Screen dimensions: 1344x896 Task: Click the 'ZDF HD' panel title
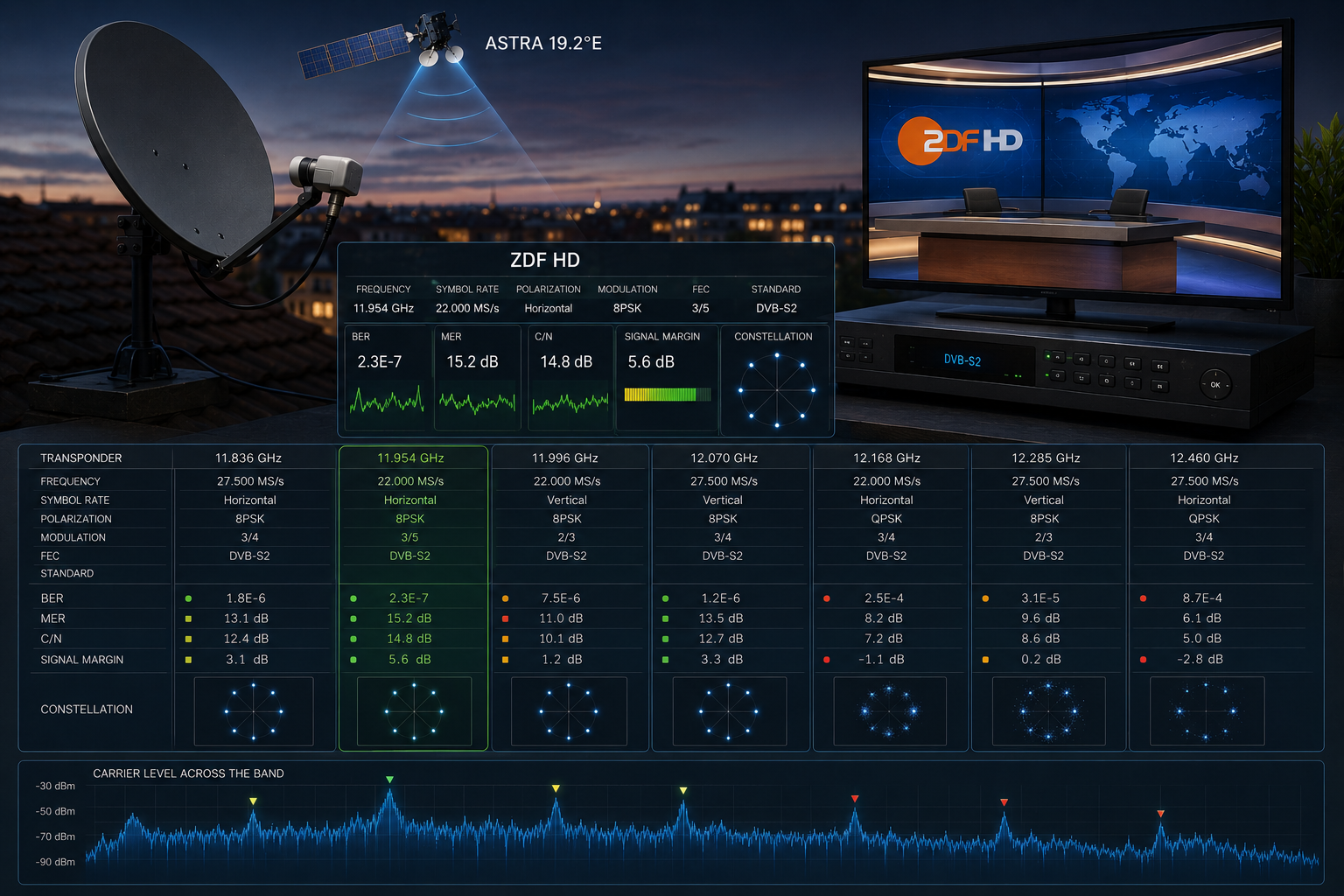[545, 260]
